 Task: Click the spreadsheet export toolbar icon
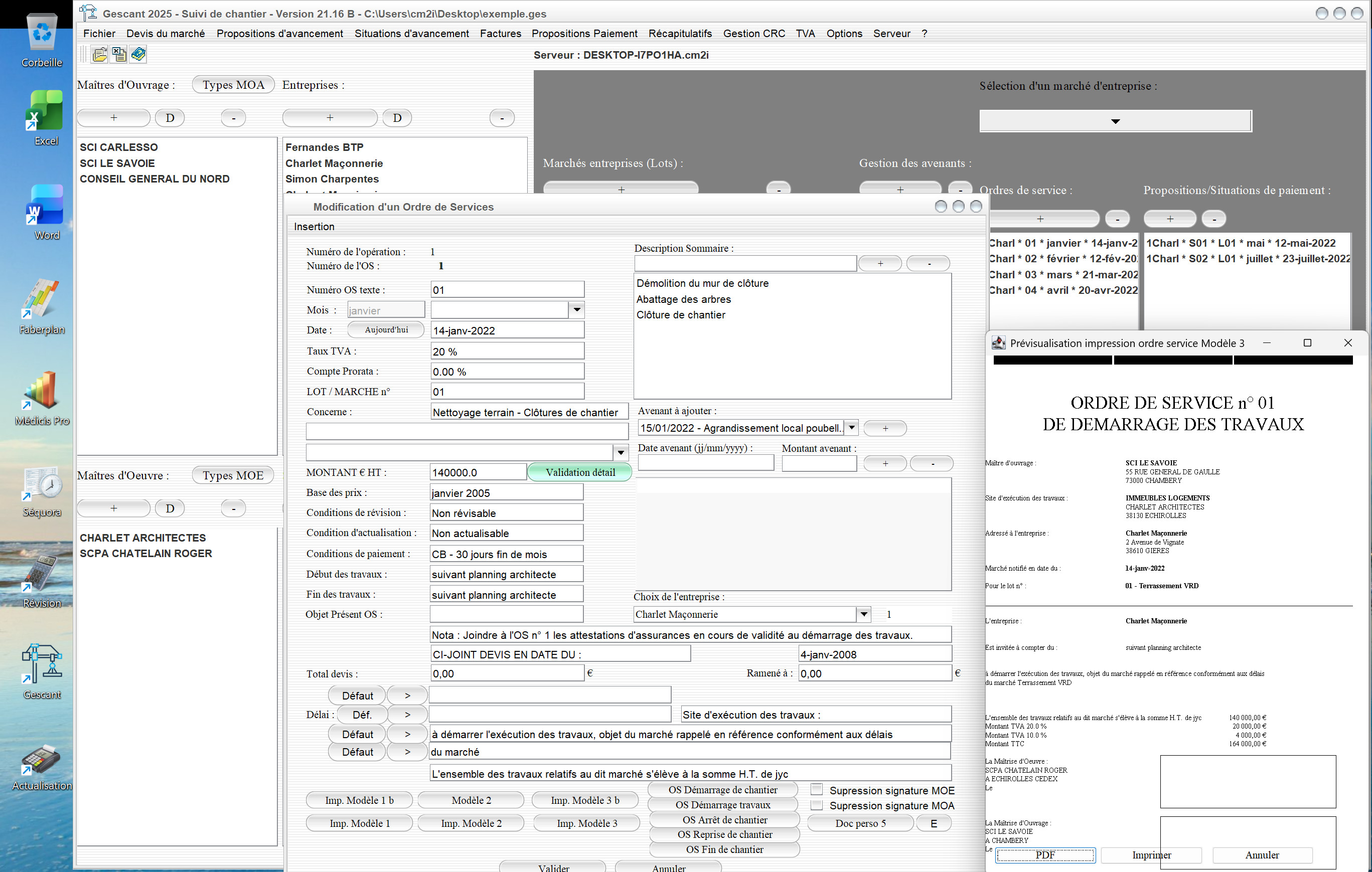tap(119, 54)
